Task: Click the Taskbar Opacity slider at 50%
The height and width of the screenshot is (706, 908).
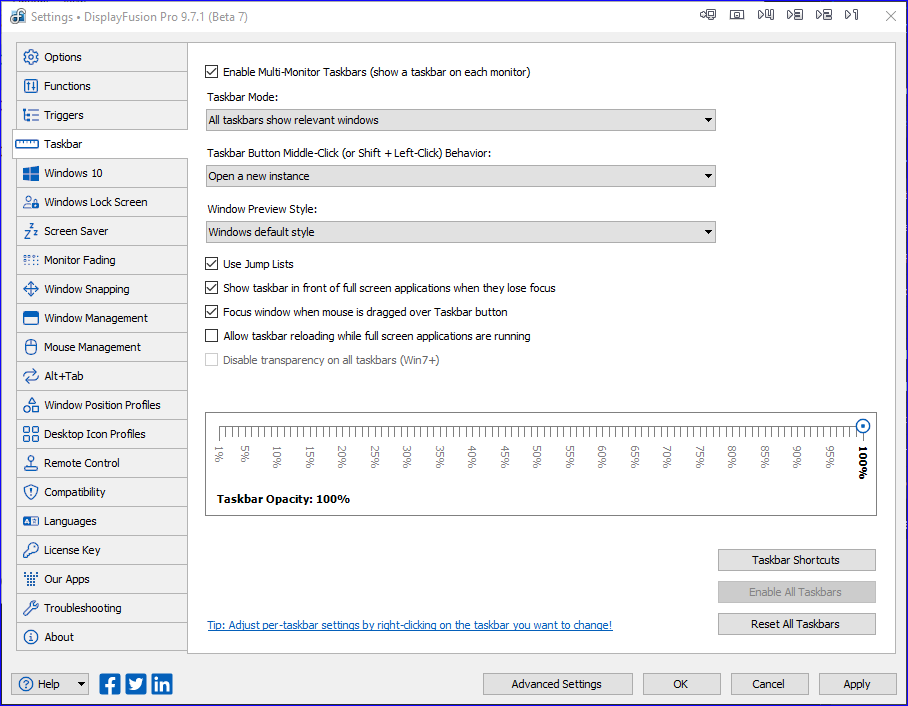Action: 538,432
